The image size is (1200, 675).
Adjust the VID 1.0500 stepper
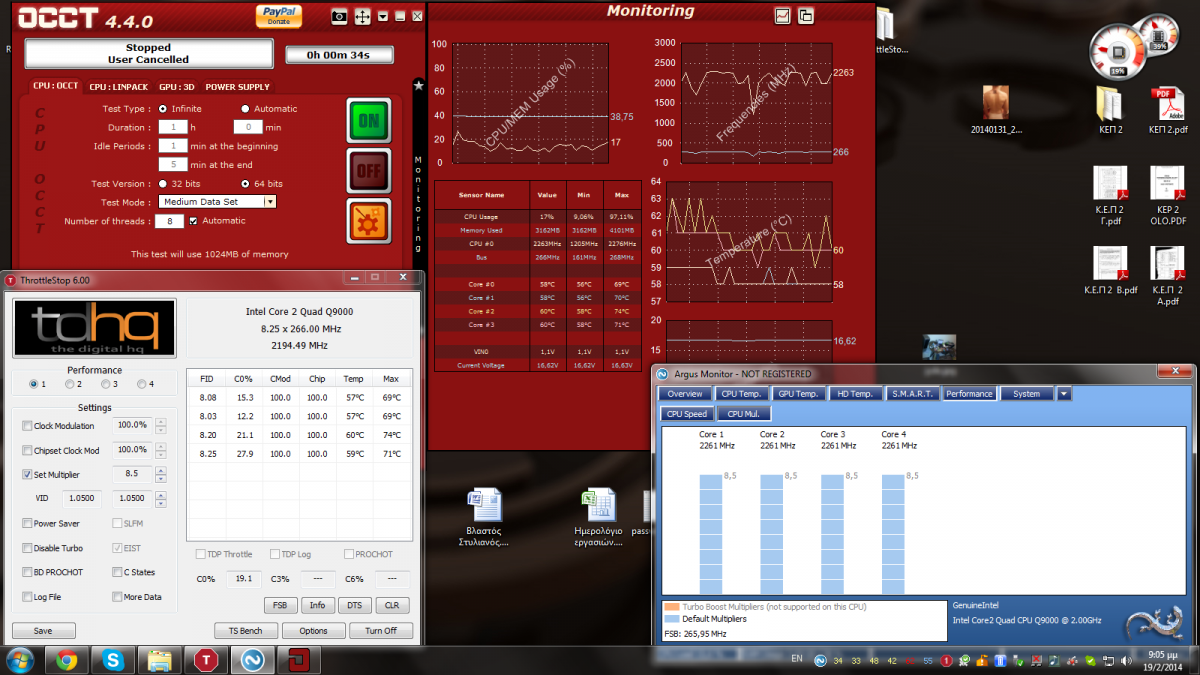tap(160, 498)
